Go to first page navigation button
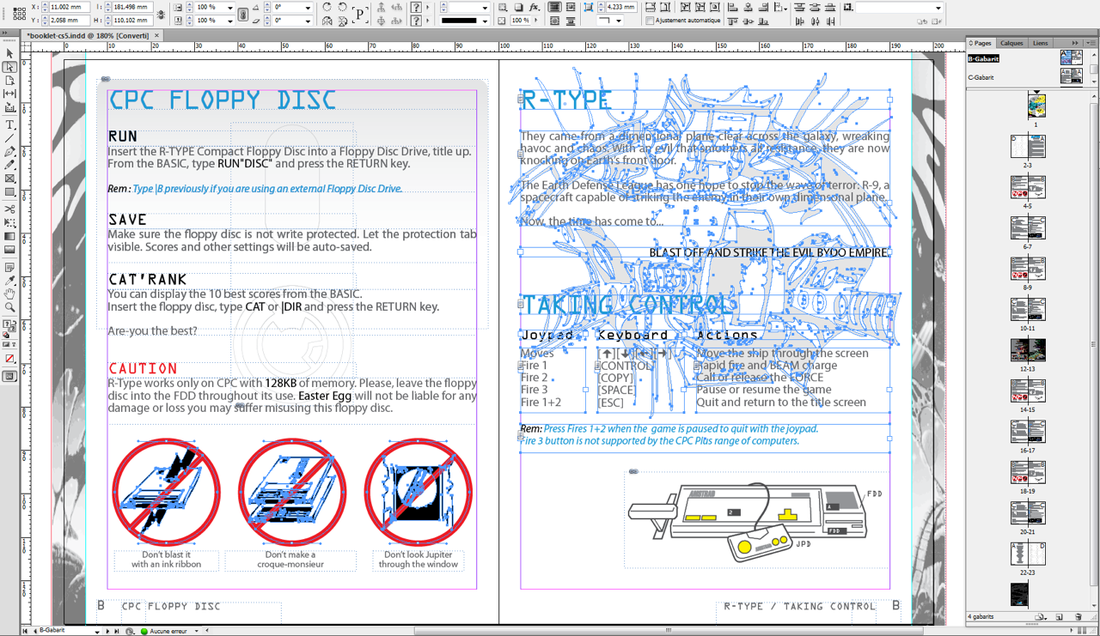 click(x=25, y=631)
